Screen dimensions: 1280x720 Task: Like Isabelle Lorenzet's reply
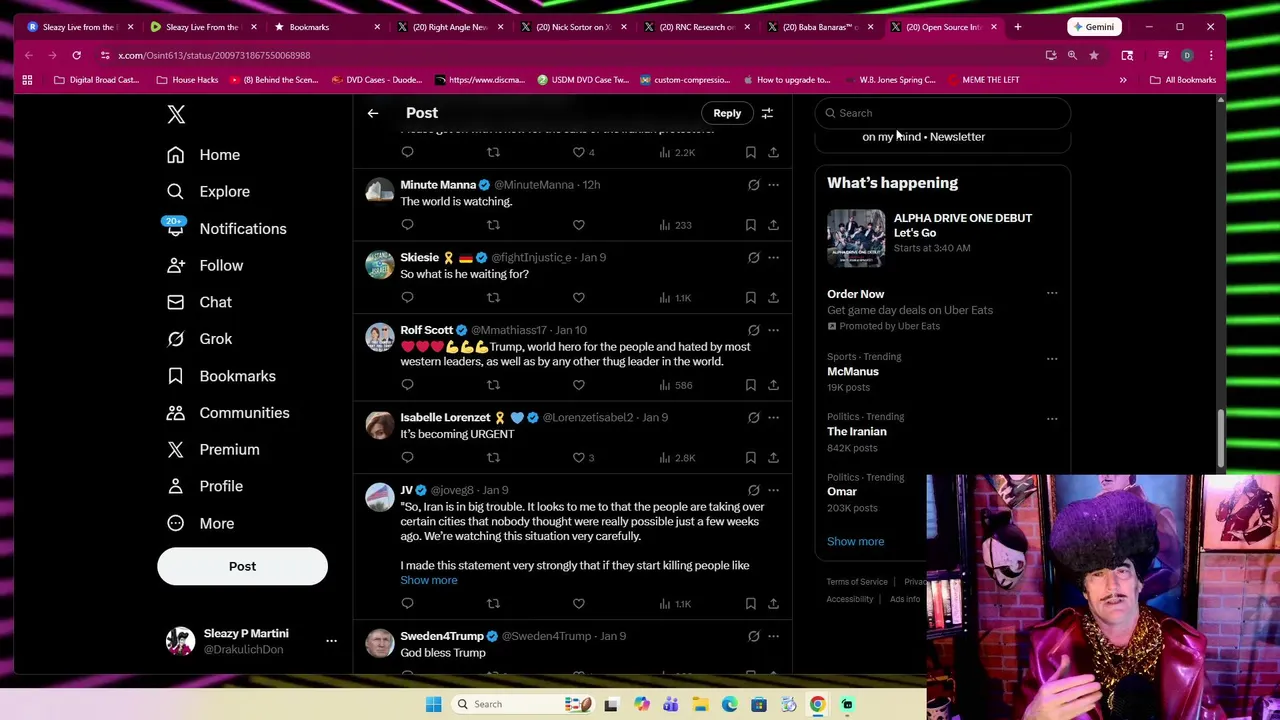click(578, 458)
